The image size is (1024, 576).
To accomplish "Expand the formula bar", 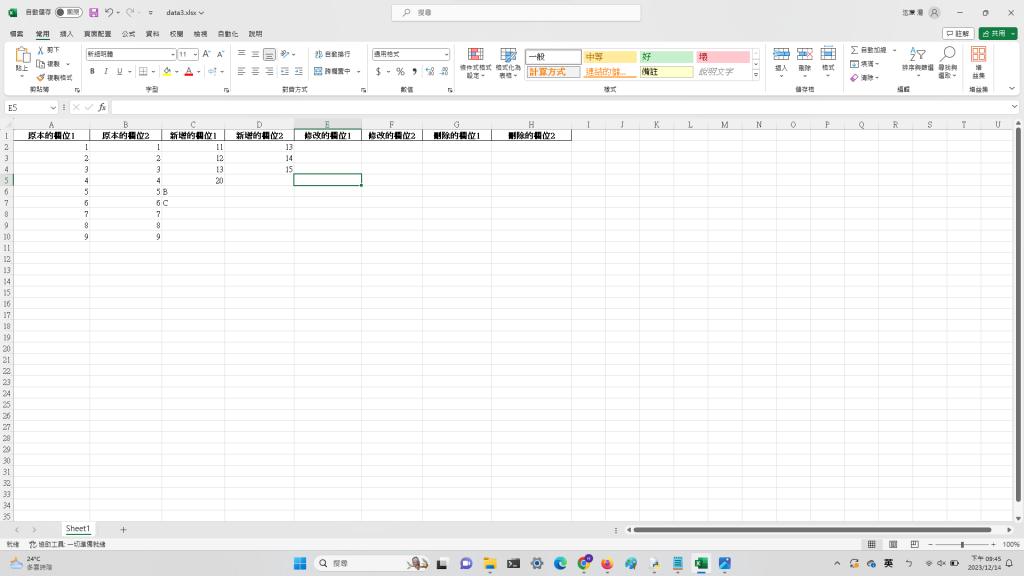I will coord(1014,107).
